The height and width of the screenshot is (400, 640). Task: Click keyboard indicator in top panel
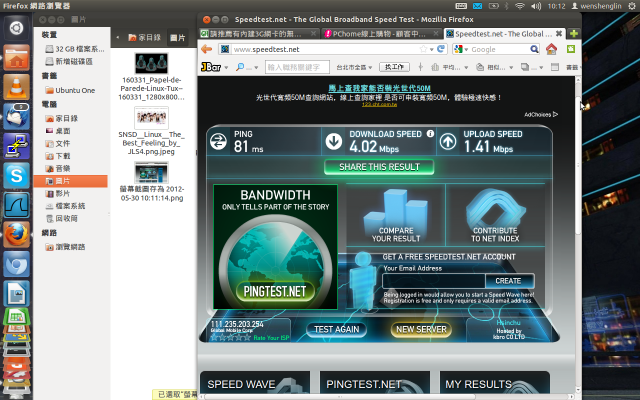(461, 6)
